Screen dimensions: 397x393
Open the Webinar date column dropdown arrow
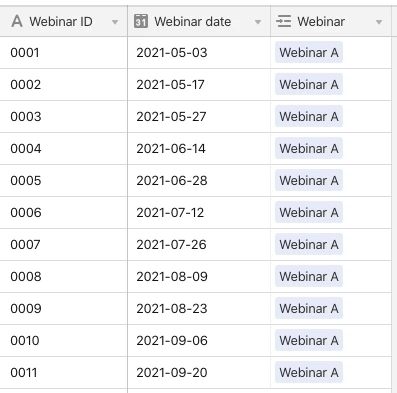point(258,22)
